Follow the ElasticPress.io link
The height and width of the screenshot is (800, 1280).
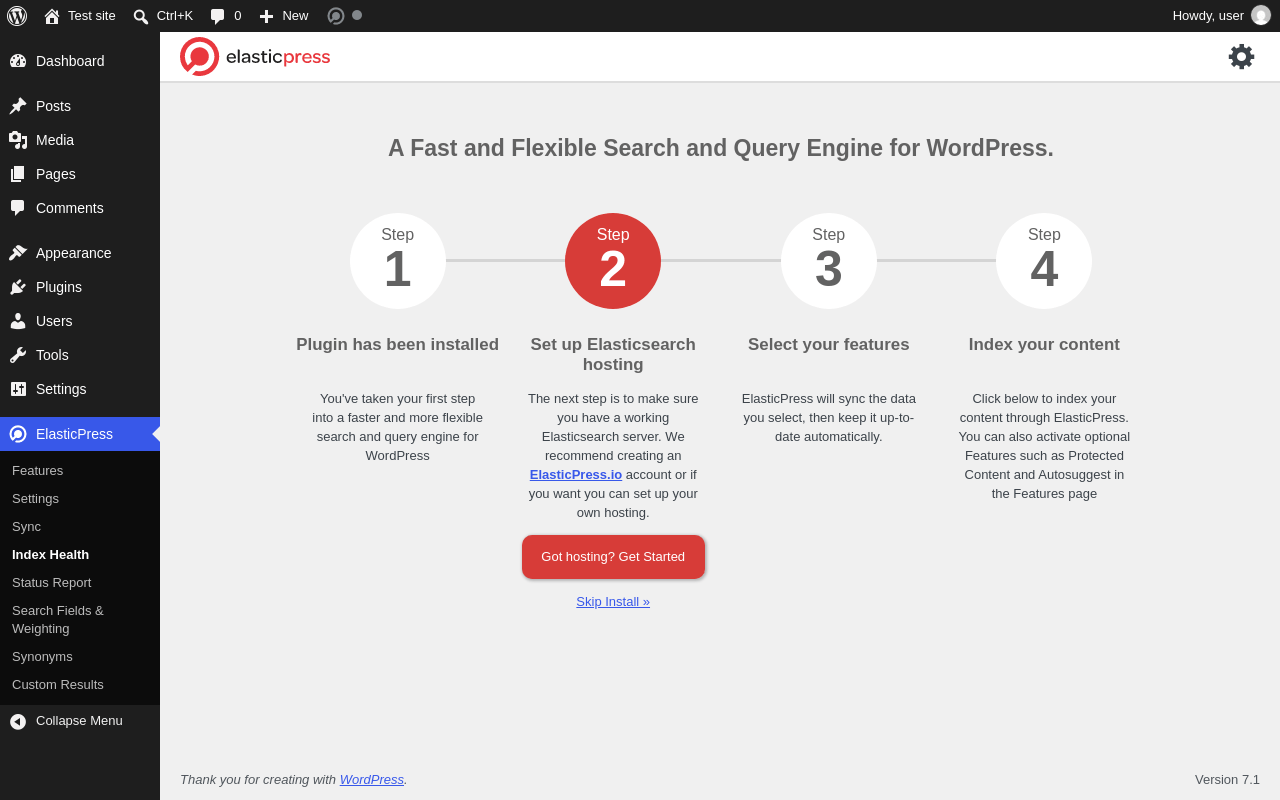(576, 475)
